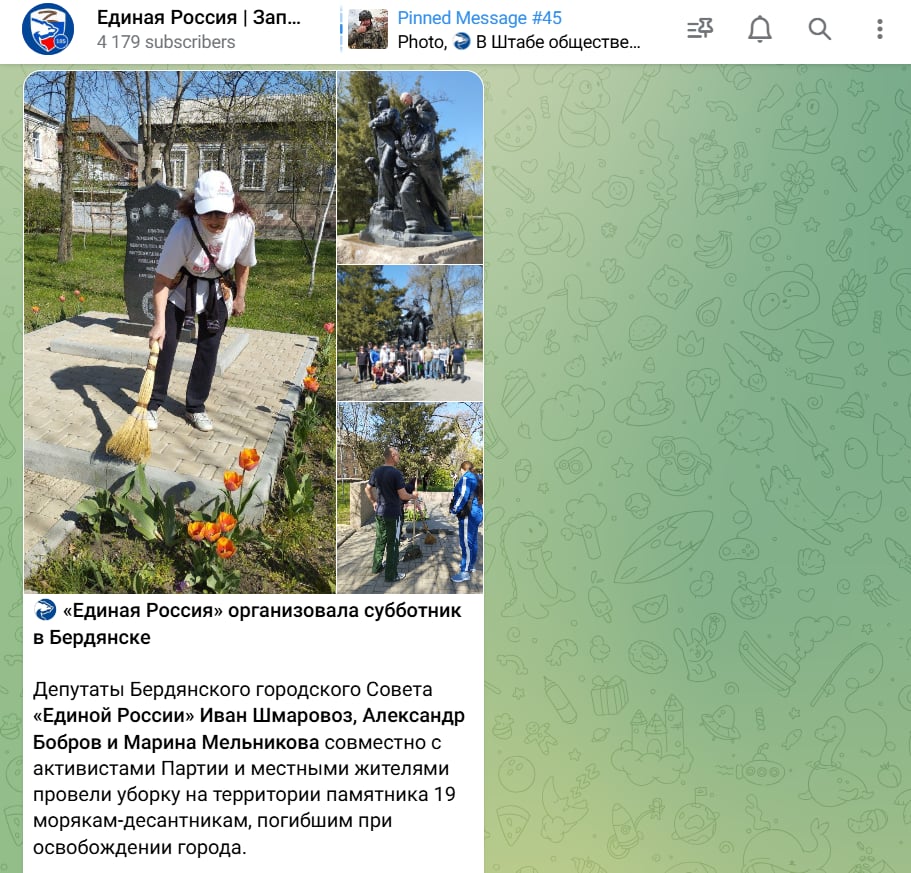This screenshot has height=873, width=911.
Task: Click the pinned message vertical bar indicator
Action: tap(341, 29)
